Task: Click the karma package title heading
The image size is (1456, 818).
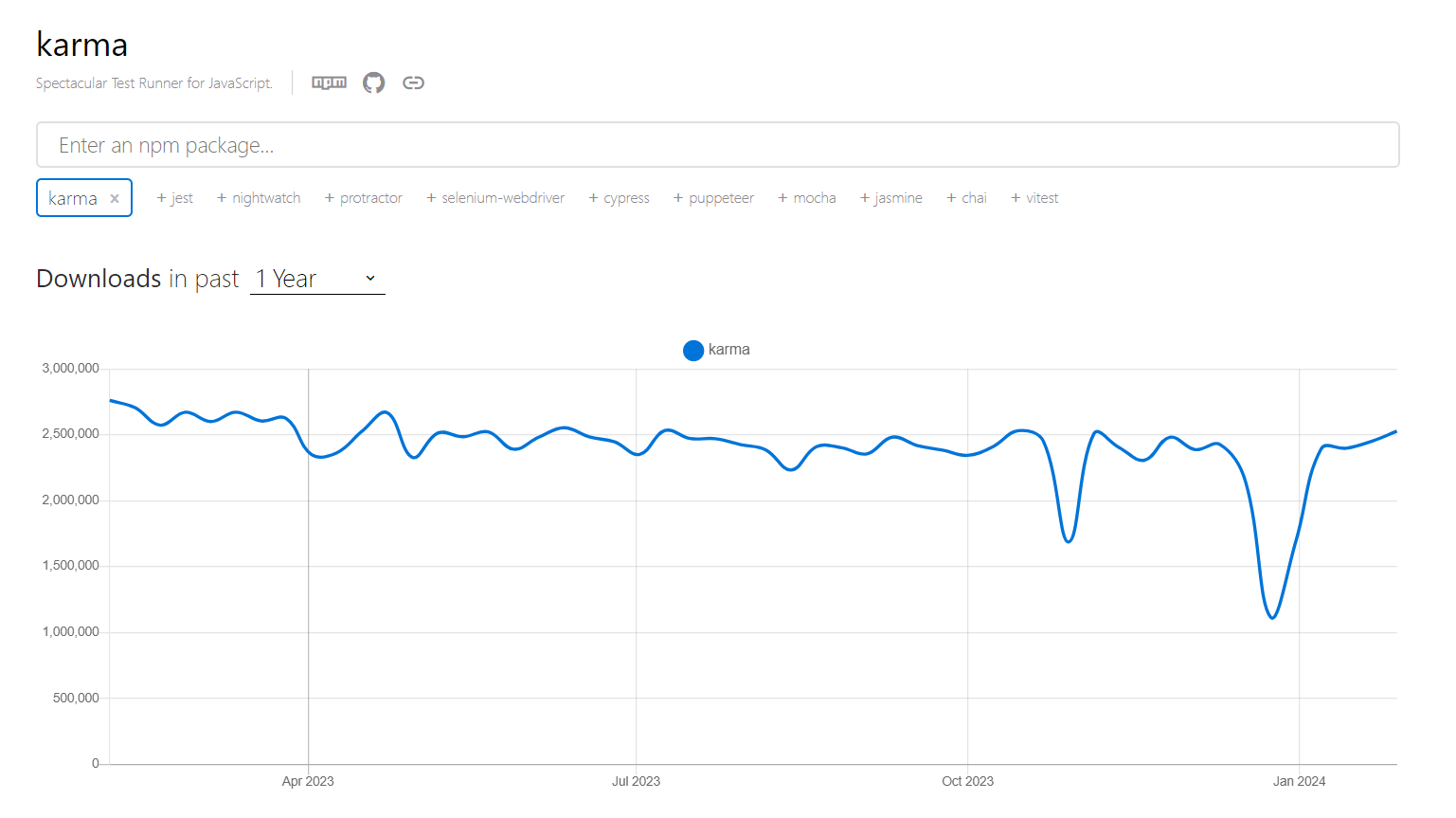Action: click(81, 44)
